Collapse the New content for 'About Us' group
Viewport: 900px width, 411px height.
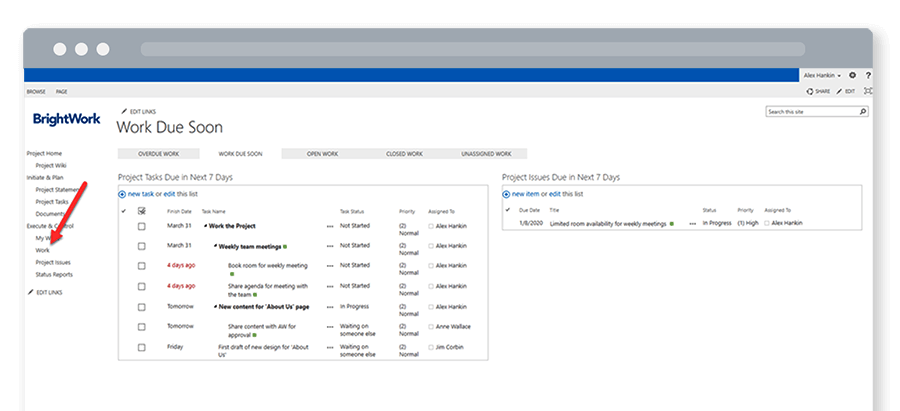point(214,306)
